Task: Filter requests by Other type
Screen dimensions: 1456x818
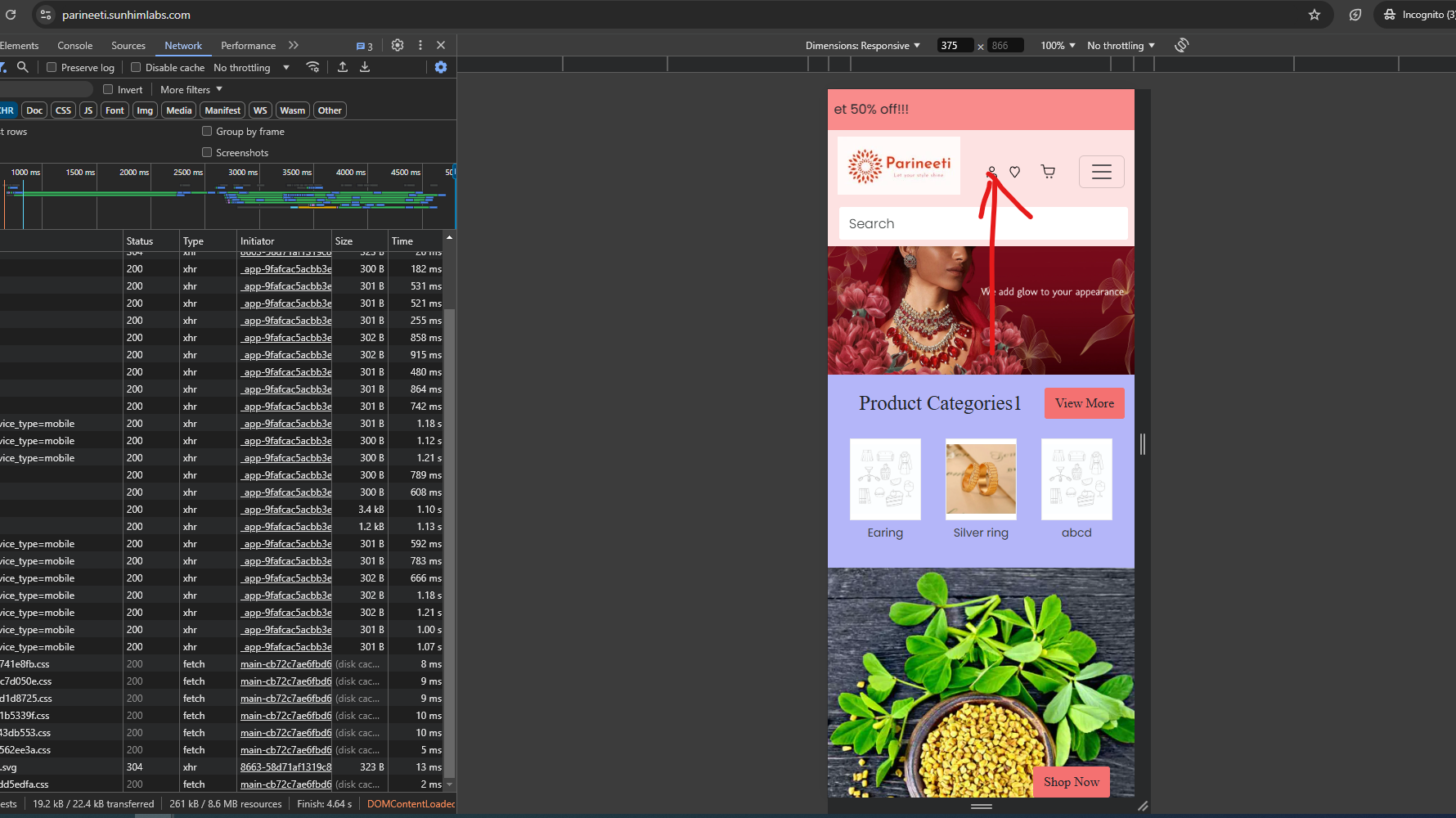Action: point(330,110)
